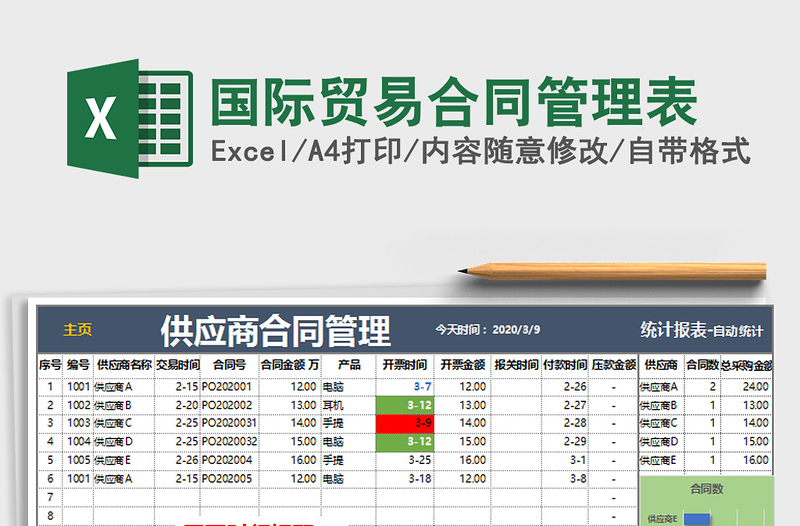This screenshot has width=800, height=526.
Task: Click payment date cell 2-28
Action: tap(565, 424)
